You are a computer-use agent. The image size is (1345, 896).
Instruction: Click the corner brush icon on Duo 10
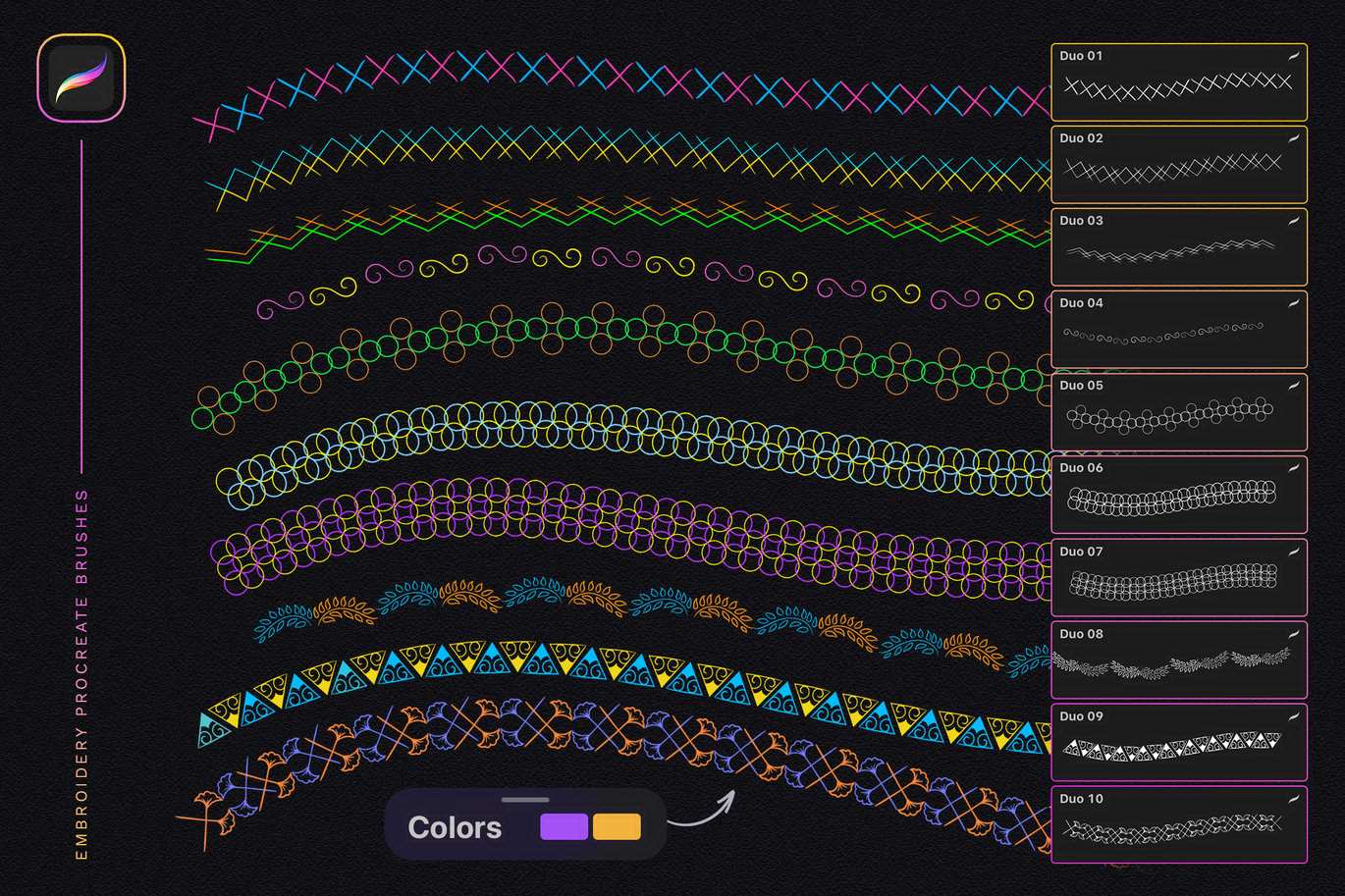coord(1293,800)
